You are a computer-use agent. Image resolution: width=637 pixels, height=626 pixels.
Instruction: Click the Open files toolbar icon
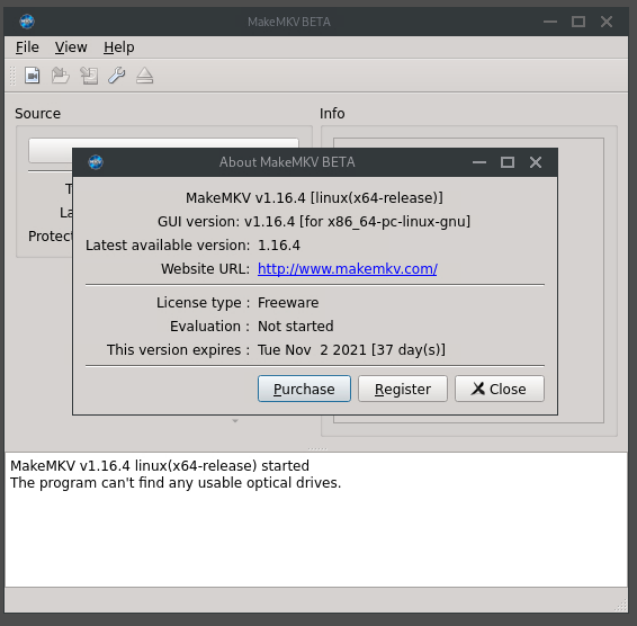[x=32, y=76]
